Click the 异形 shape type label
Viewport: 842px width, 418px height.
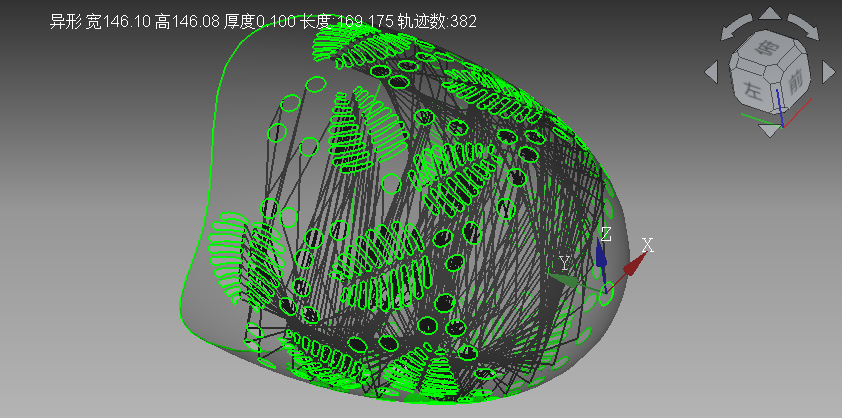(65, 21)
